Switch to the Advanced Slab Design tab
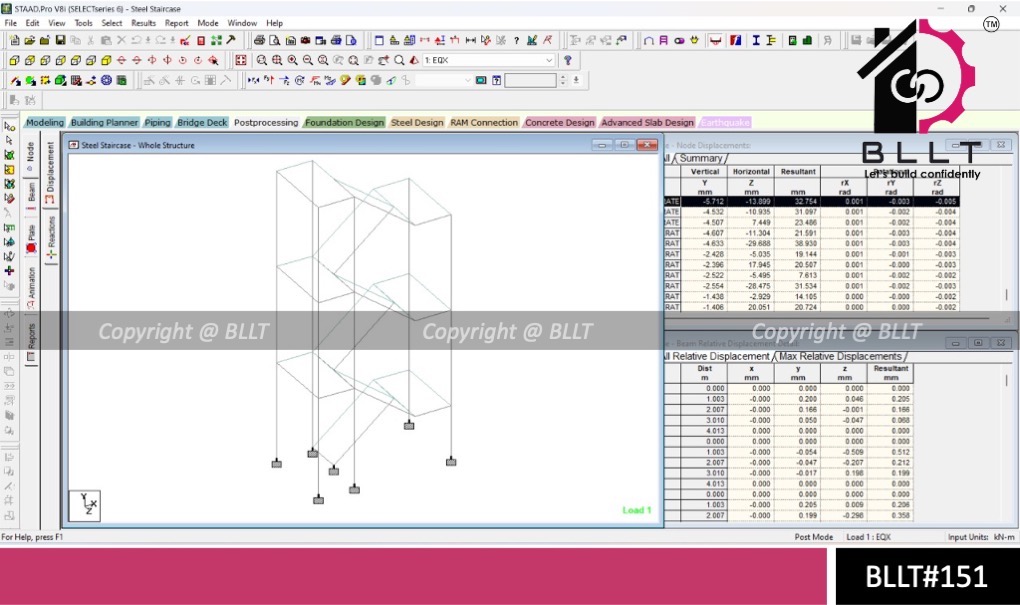The image size is (1020, 605). tap(647, 122)
